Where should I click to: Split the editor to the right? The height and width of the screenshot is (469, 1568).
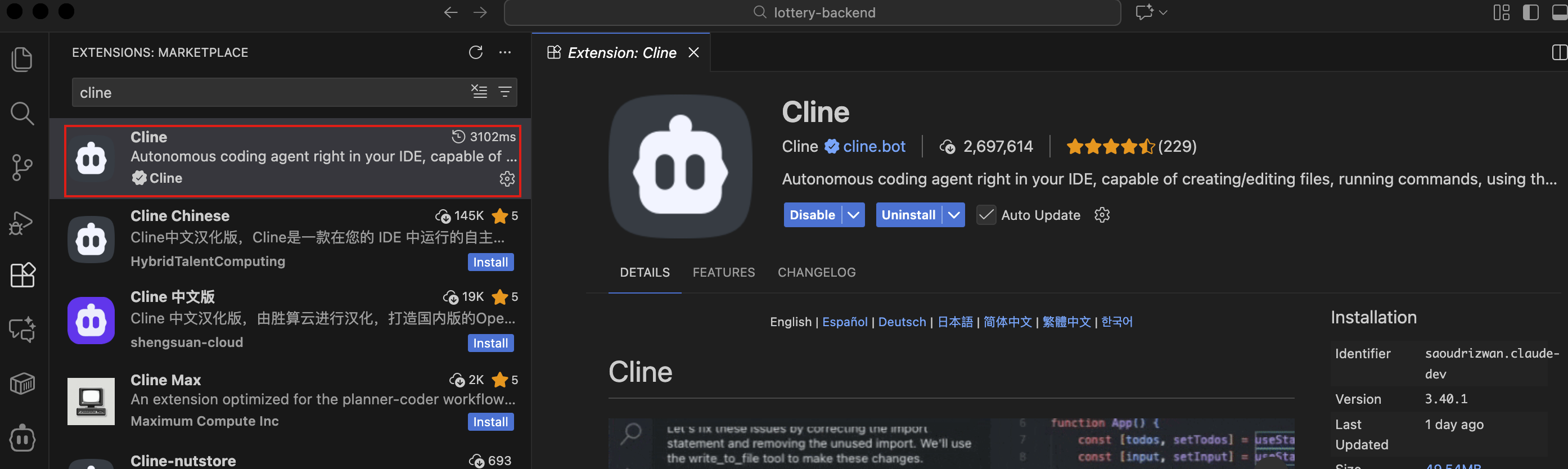tap(1560, 52)
